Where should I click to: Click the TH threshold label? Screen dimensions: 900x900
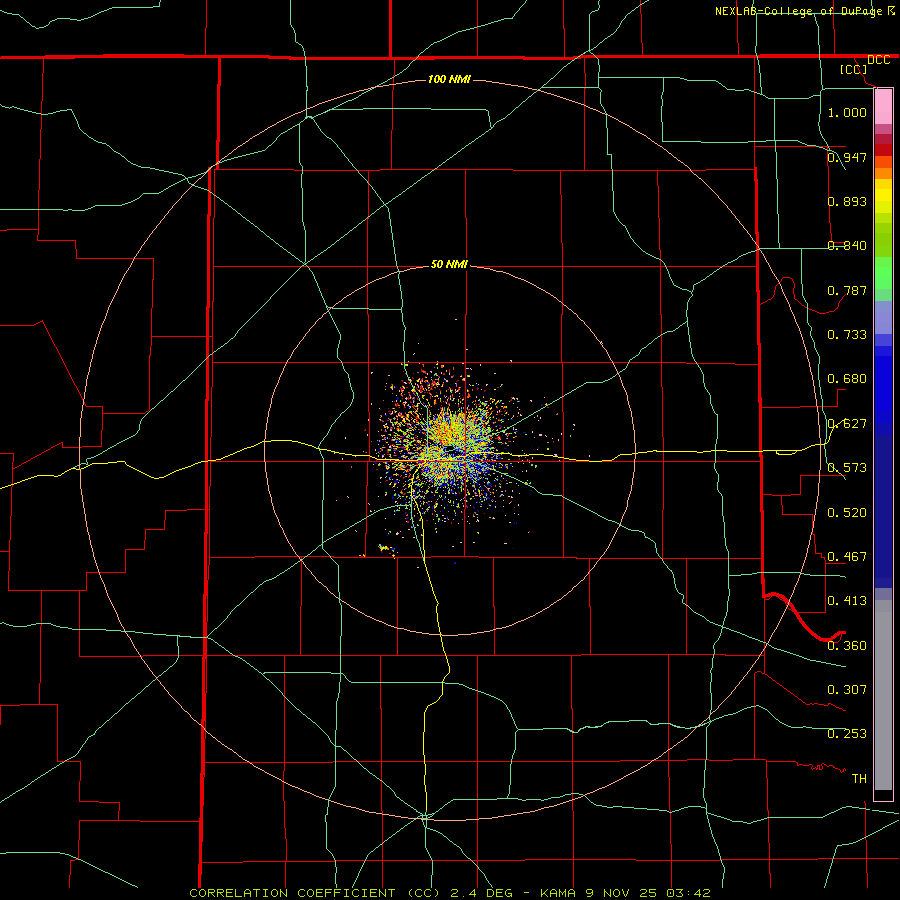[x=859, y=778]
